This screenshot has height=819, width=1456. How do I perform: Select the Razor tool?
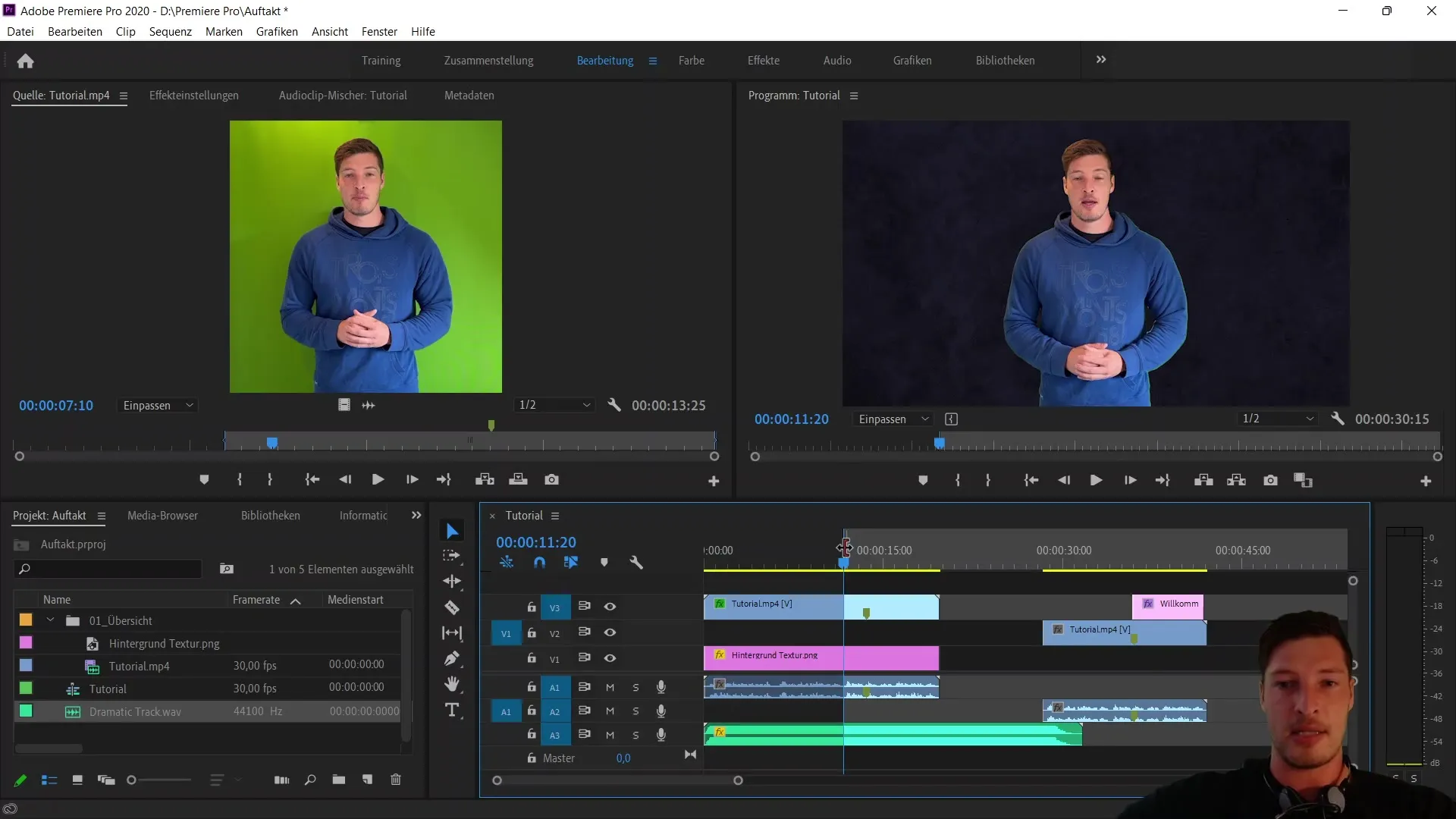(x=452, y=607)
